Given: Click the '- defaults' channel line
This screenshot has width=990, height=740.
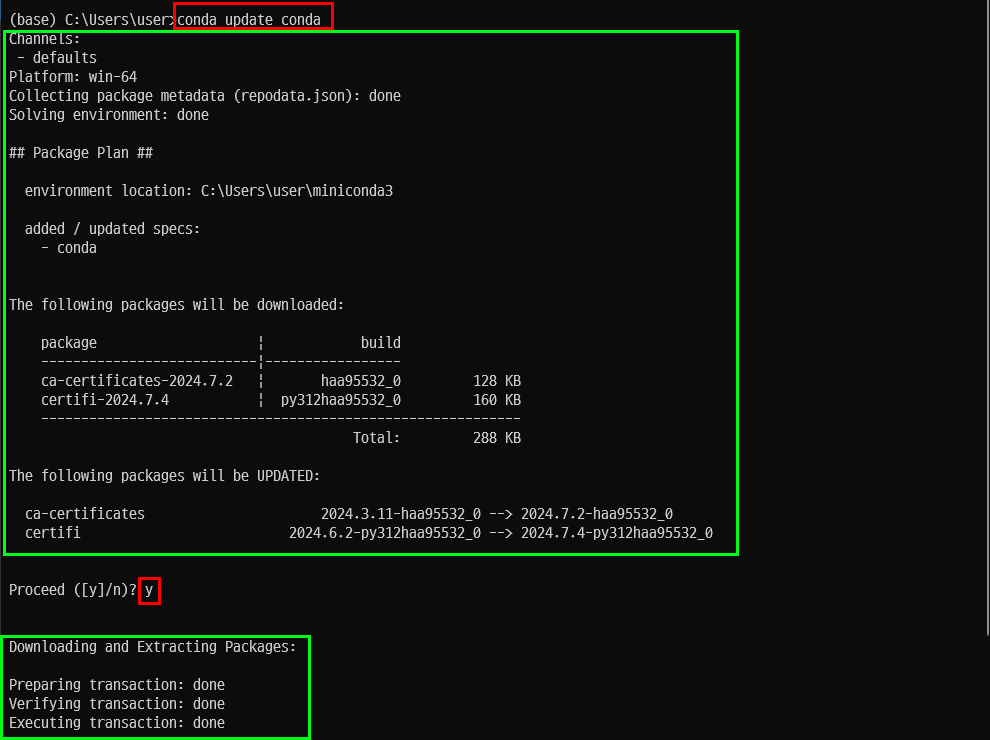Looking at the screenshot, I should [57, 58].
